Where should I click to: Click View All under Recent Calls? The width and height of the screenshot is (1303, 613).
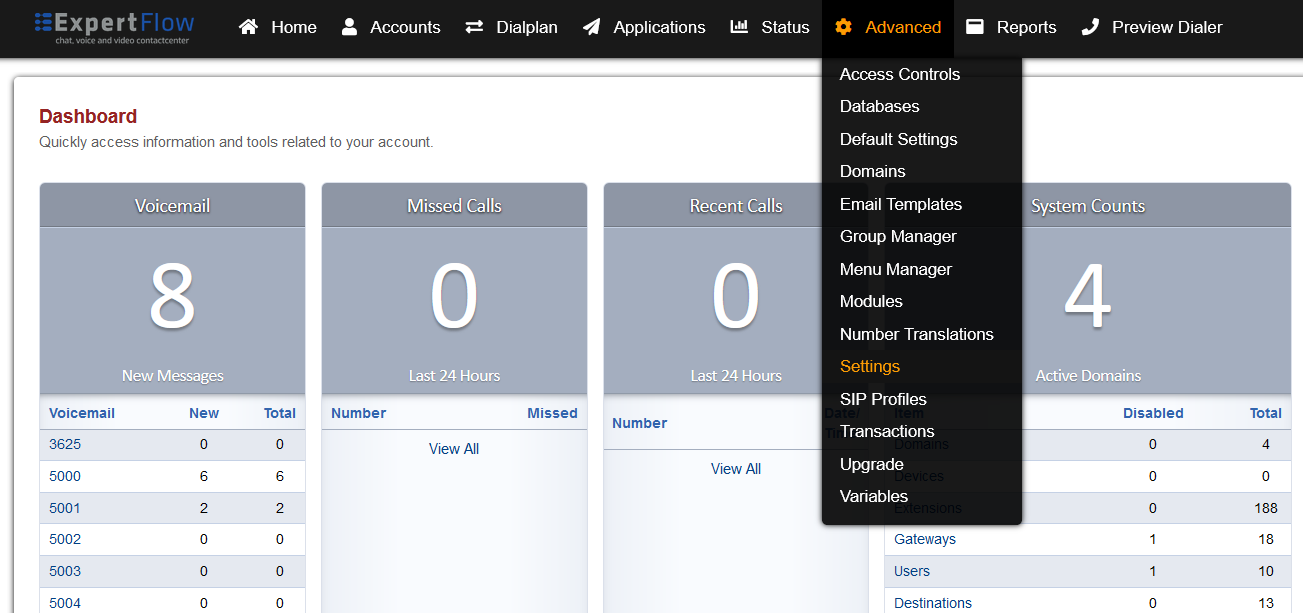[736, 469]
